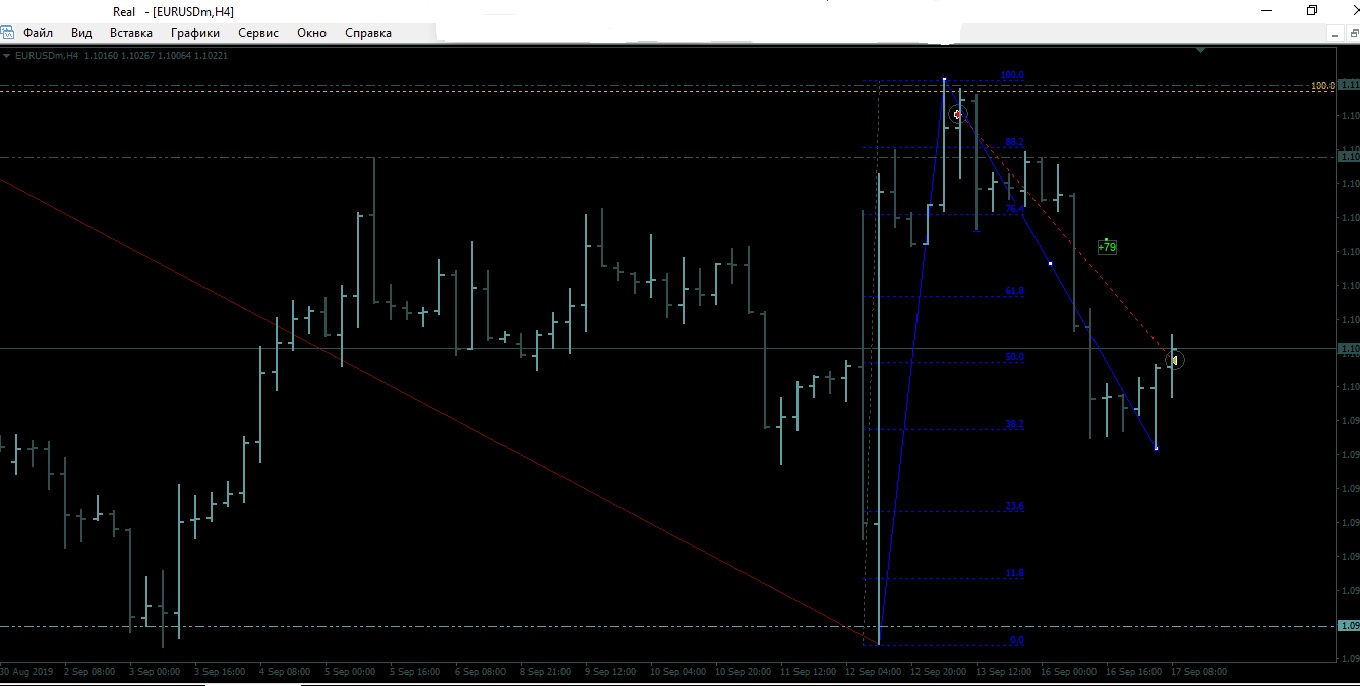
Task: Click the blue line's middle anchor point
Action: coord(1050,263)
